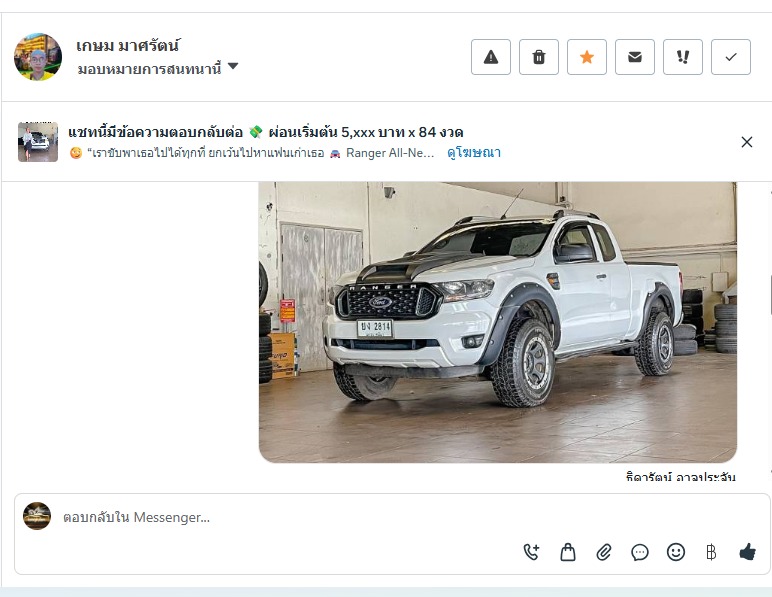Toggle the orange star follow-up button

(586, 57)
